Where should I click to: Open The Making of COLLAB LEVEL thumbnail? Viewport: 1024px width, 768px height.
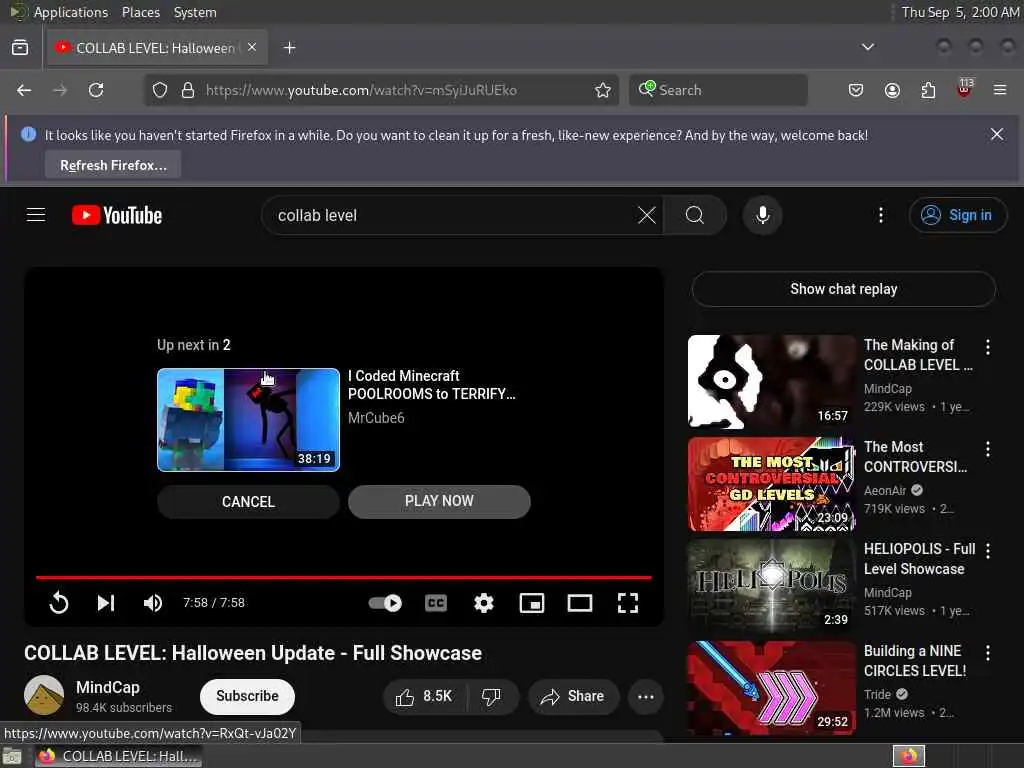click(x=771, y=381)
